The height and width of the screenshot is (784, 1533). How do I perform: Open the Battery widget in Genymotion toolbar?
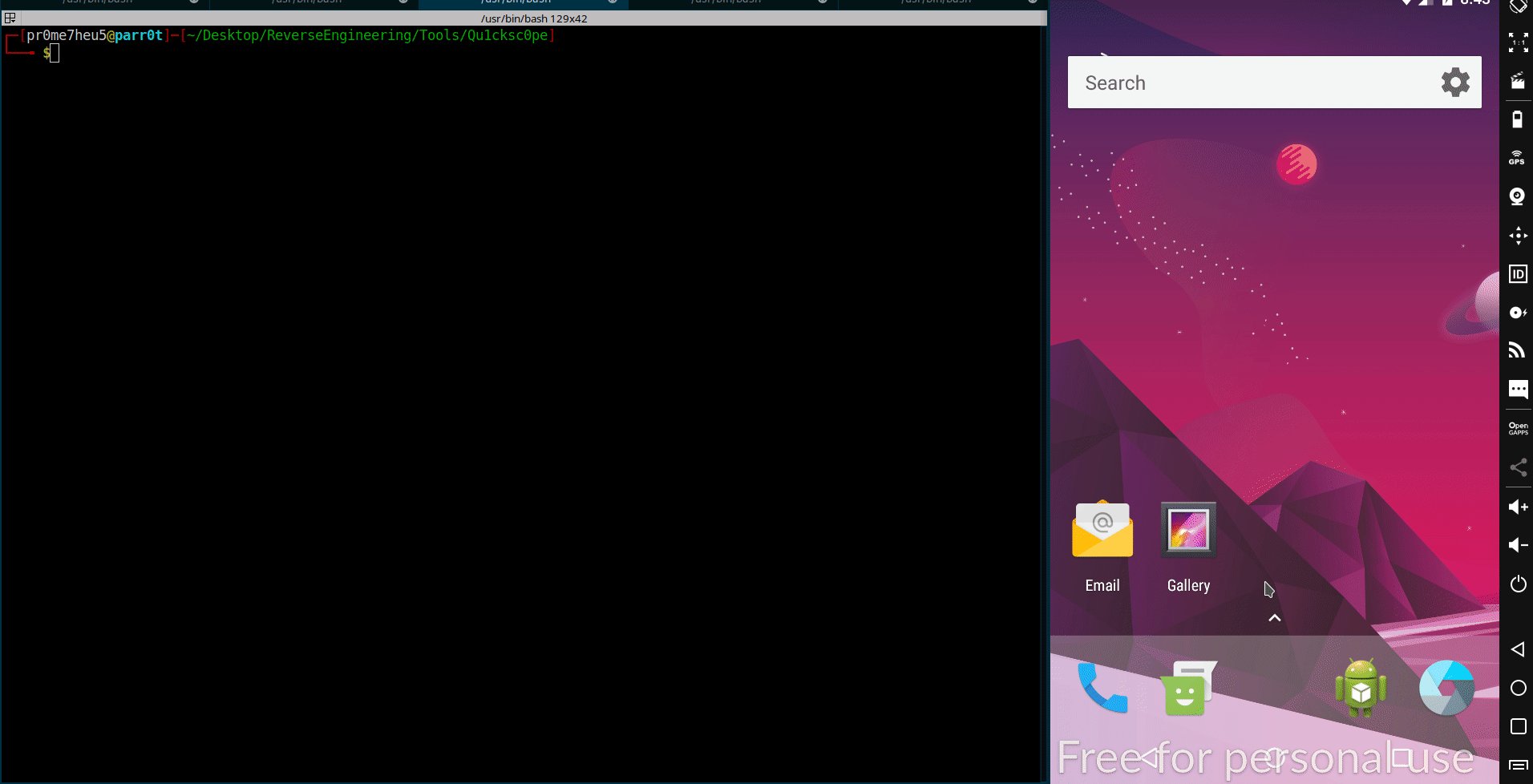(x=1517, y=119)
